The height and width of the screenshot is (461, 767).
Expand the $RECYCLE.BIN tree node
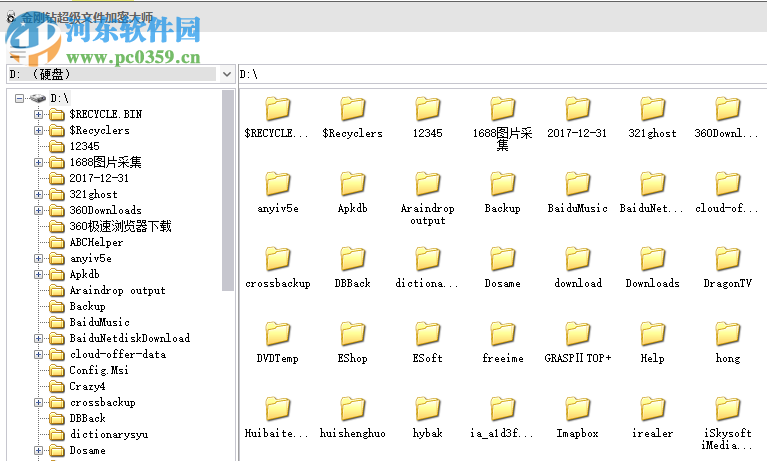38,115
